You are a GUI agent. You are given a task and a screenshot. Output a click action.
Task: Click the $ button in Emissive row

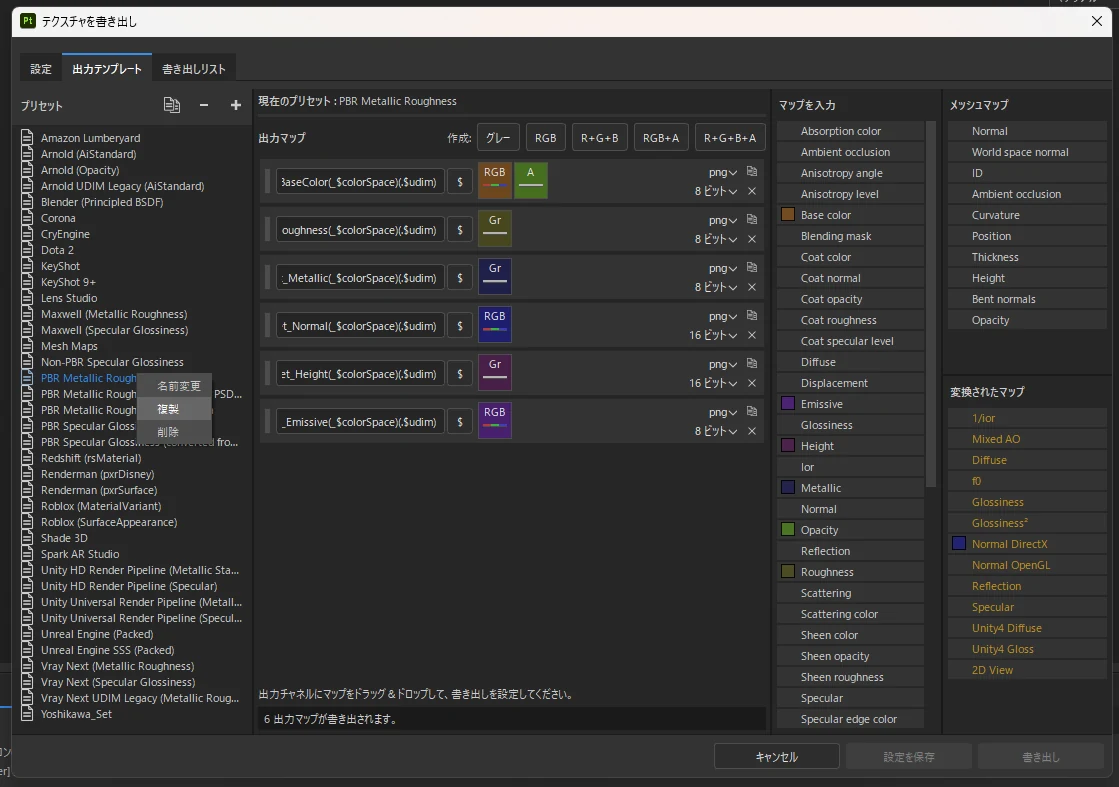460,422
